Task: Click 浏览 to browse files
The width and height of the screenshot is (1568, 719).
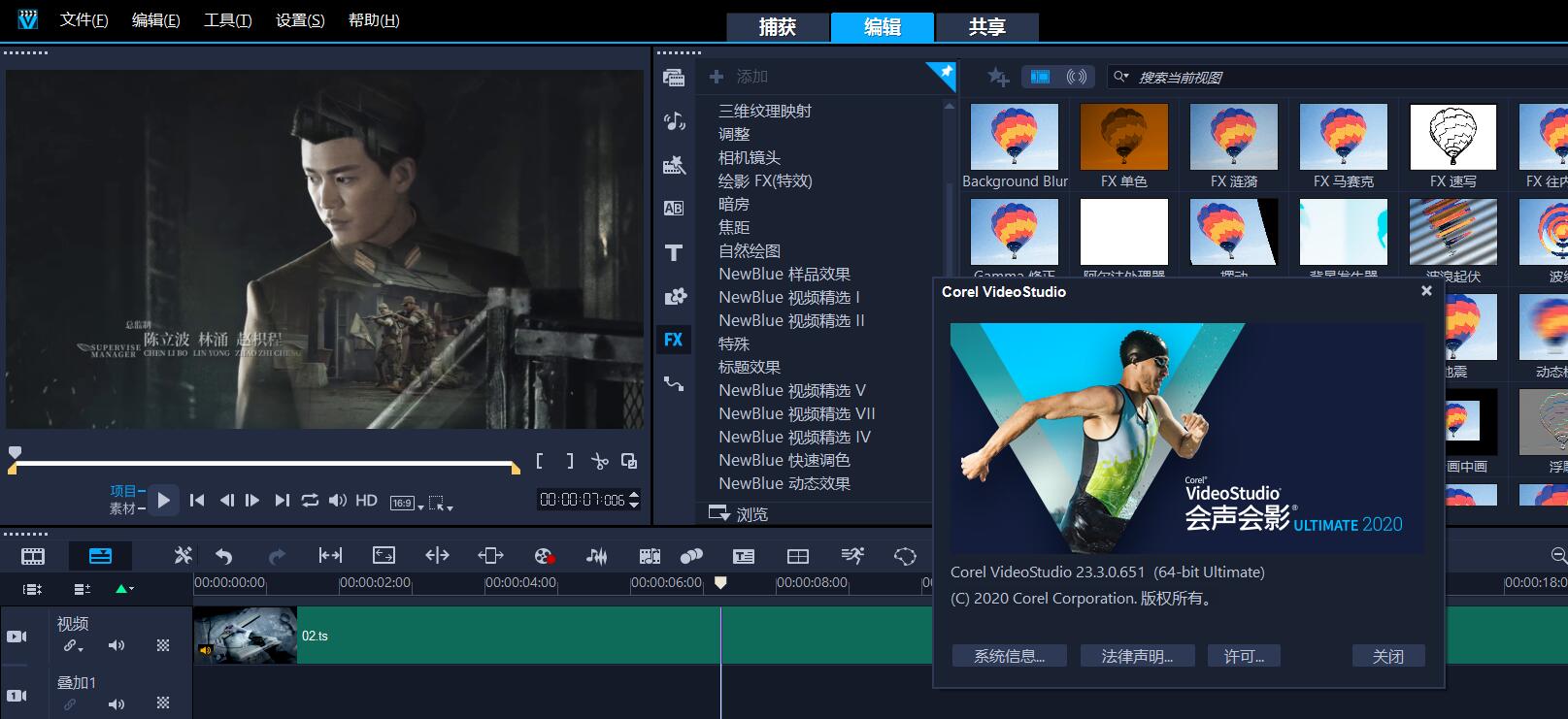Action: [x=739, y=513]
